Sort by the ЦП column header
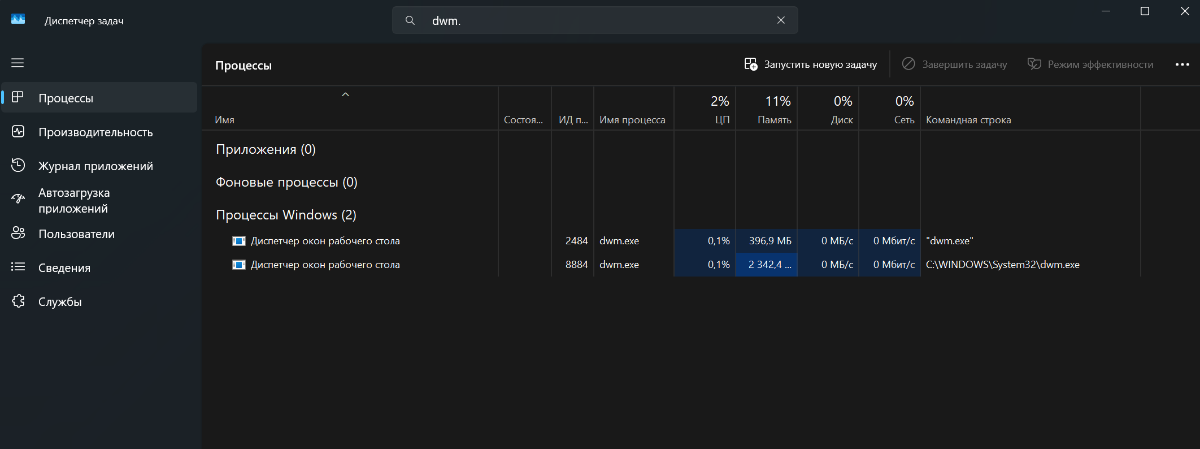The image size is (1200, 449). (x=705, y=108)
